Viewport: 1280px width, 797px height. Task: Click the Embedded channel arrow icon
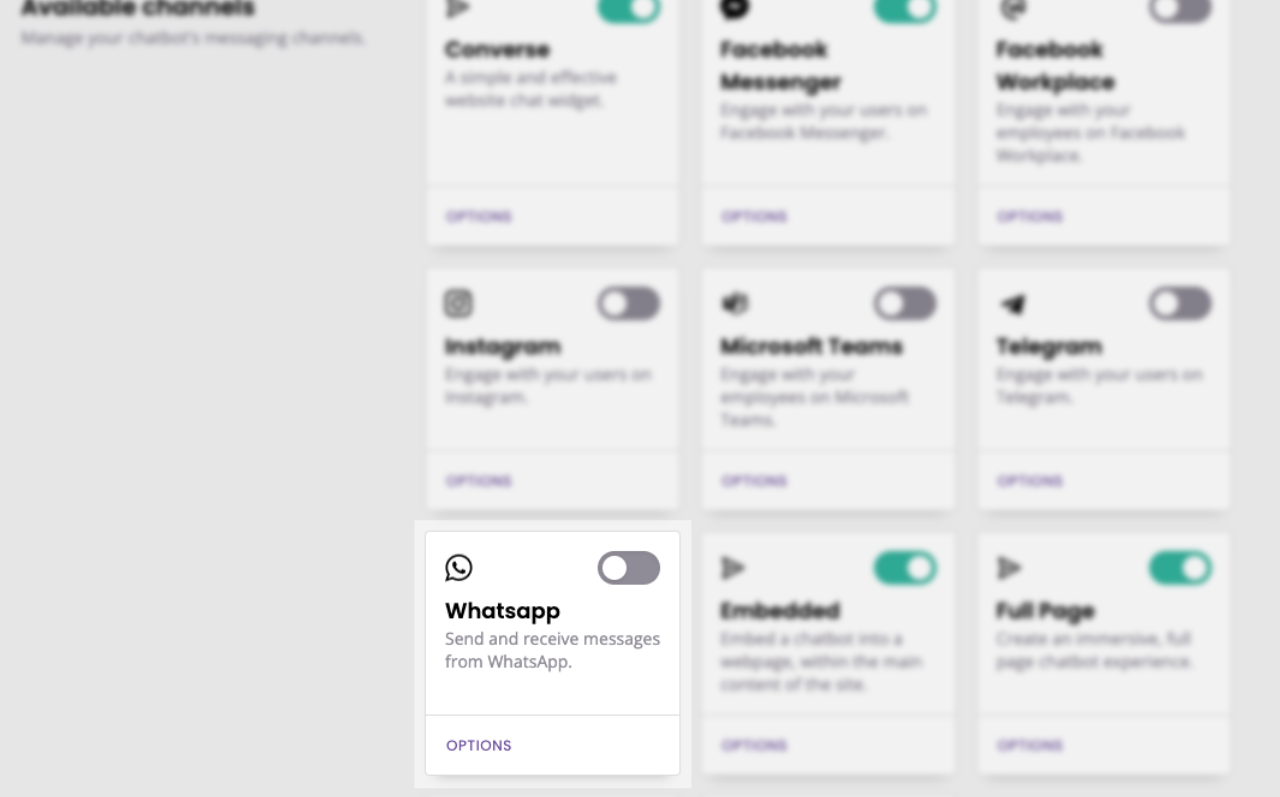point(734,568)
